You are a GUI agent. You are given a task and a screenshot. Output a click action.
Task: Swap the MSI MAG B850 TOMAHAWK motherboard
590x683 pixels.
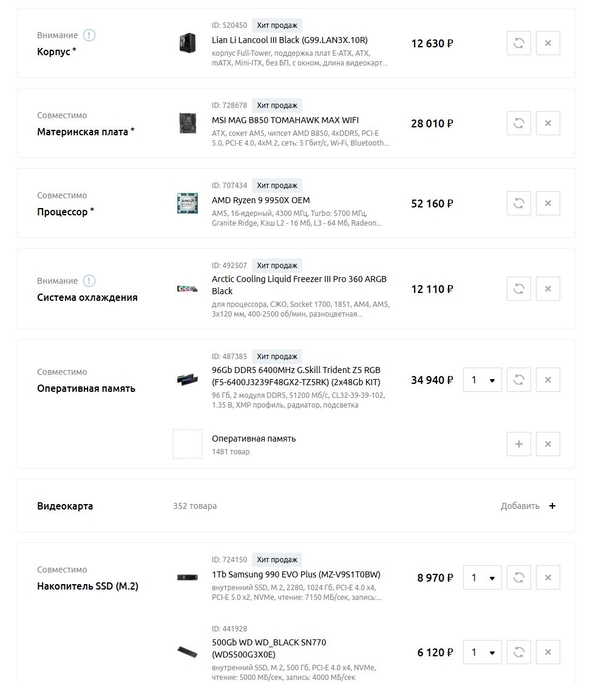(519, 123)
